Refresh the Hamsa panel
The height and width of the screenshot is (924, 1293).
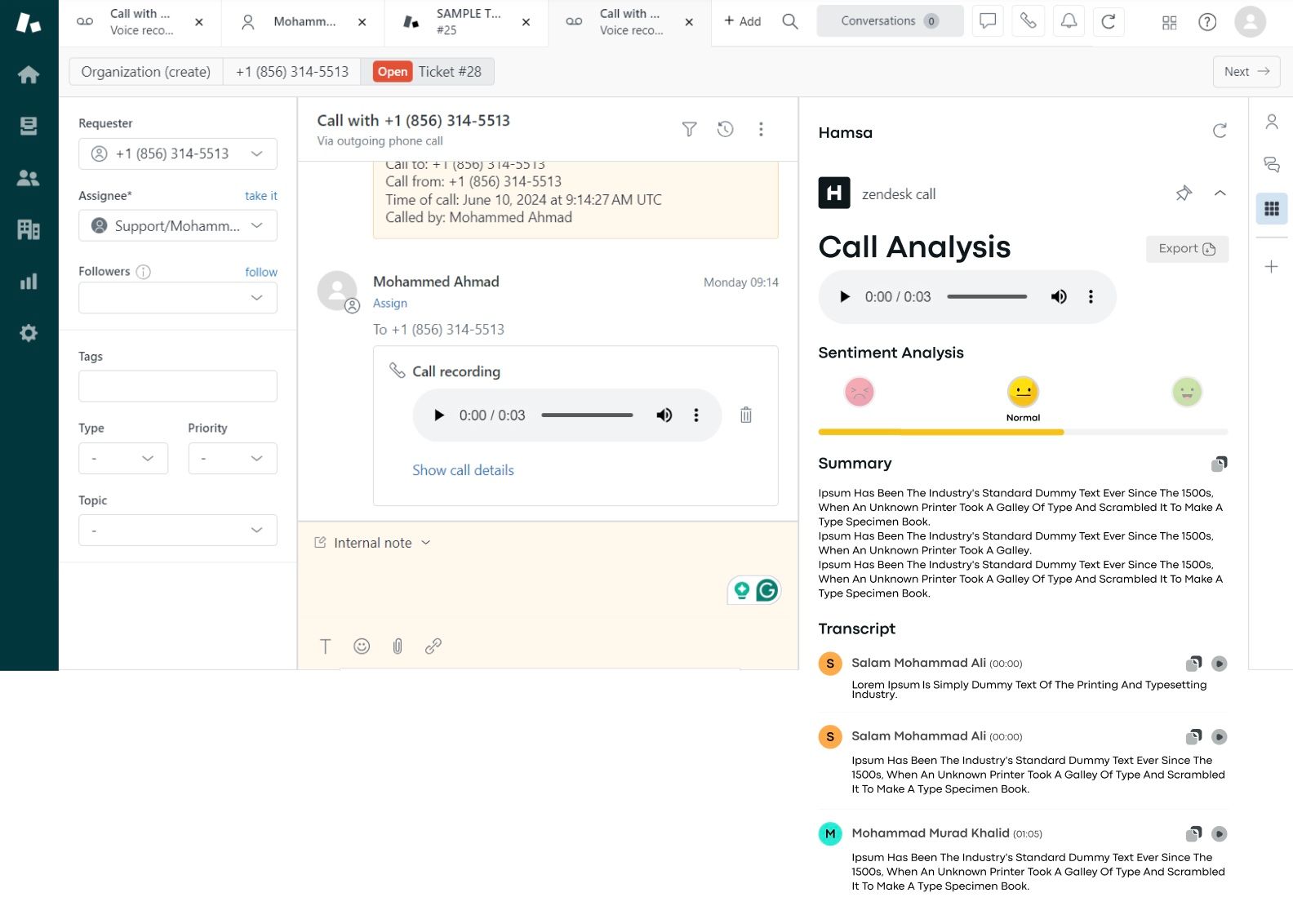[x=1220, y=131]
